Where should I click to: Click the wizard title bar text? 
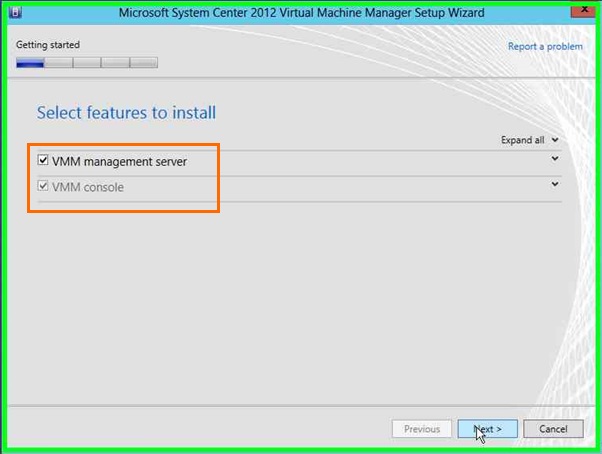coord(301,13)
